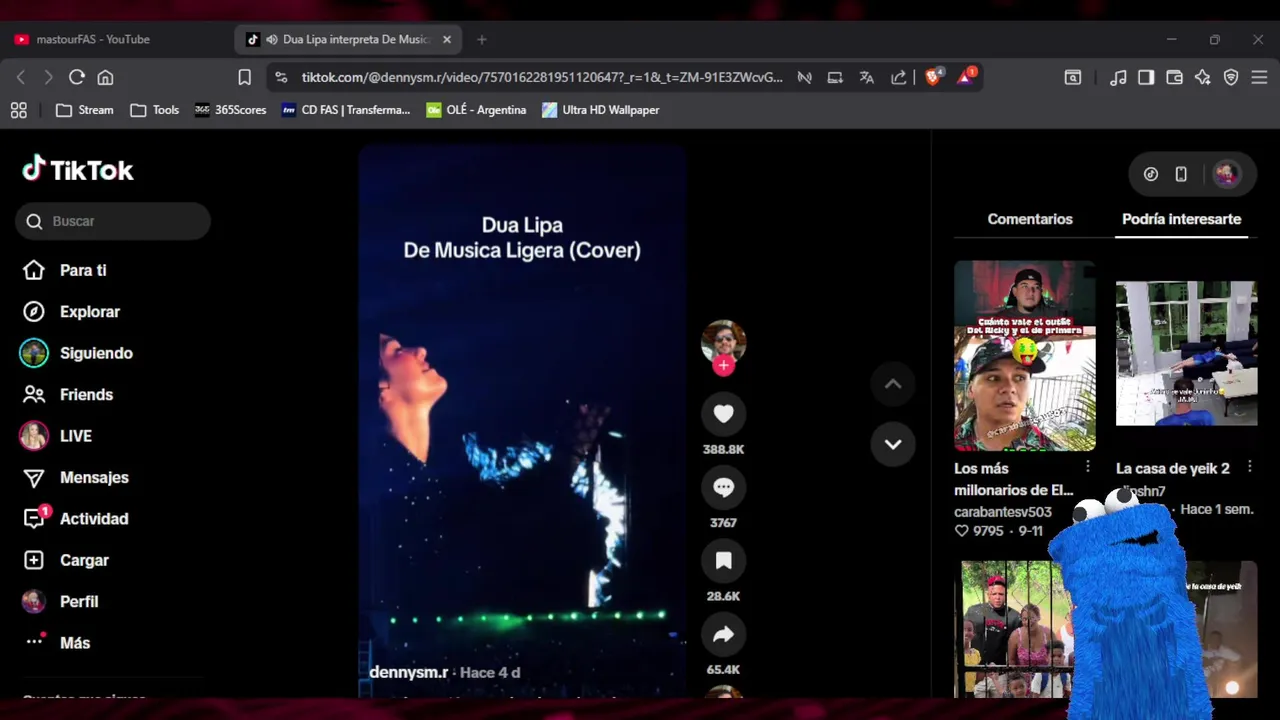Screen dimensions: 1280x720
Task: Reload the current page
Action: pos(77,77)
